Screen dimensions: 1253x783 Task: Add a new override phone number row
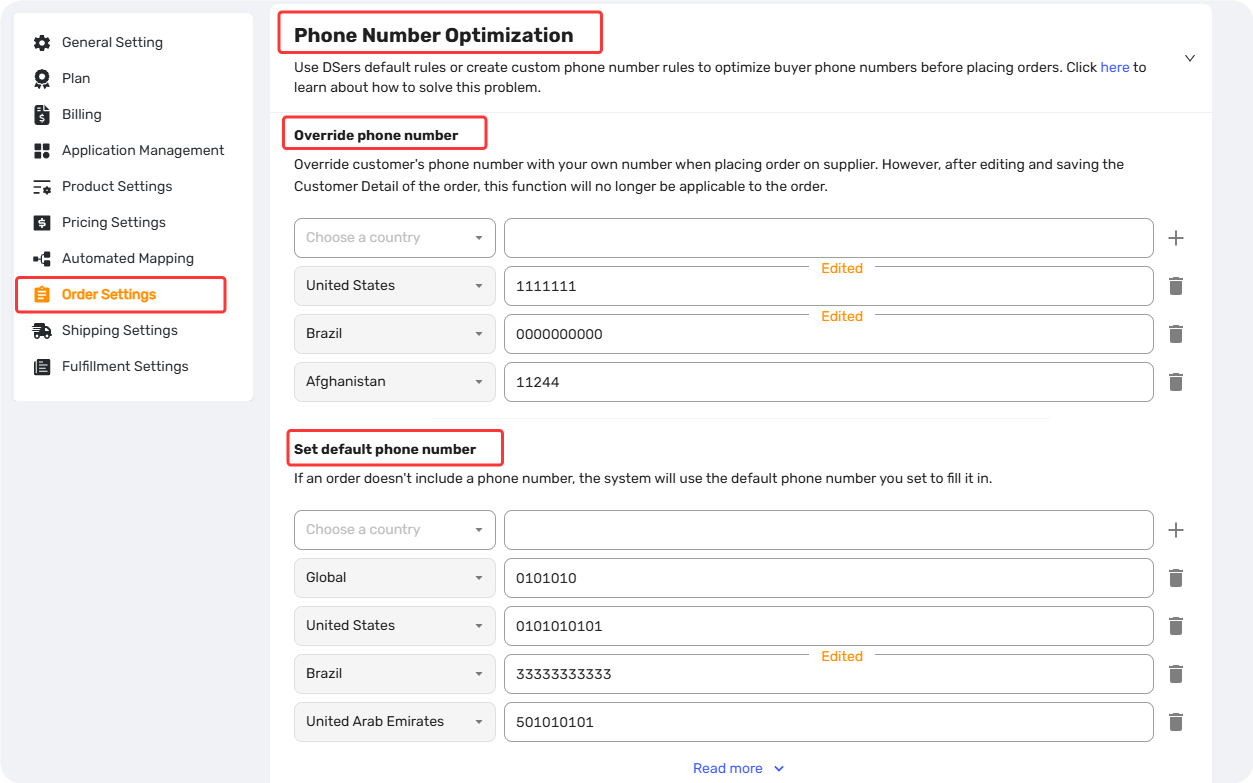pyautogui.click(x=1176, y=238)
